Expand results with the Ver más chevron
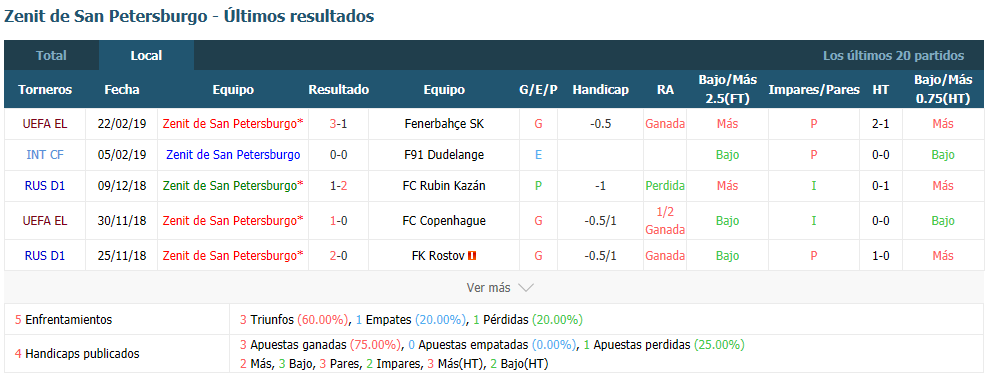 coord(526,288)
